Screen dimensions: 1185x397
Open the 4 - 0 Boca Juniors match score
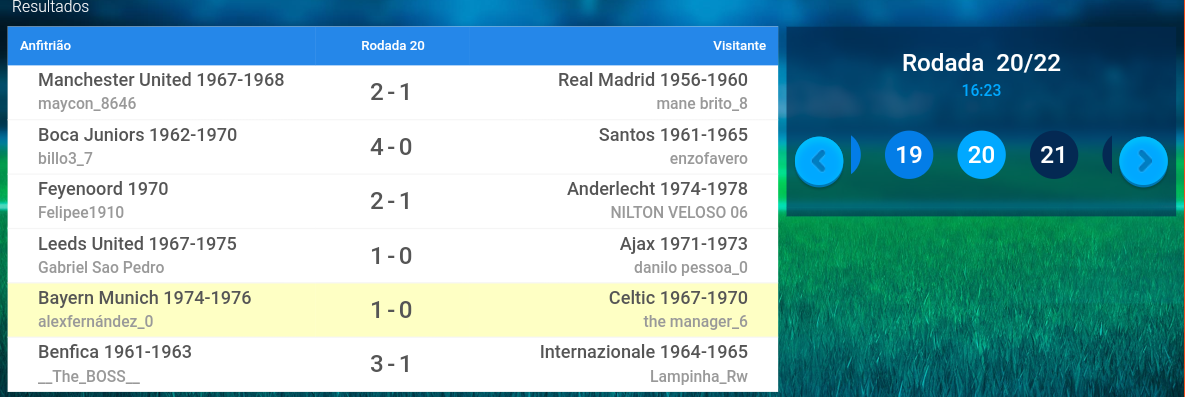pos(391,147)
